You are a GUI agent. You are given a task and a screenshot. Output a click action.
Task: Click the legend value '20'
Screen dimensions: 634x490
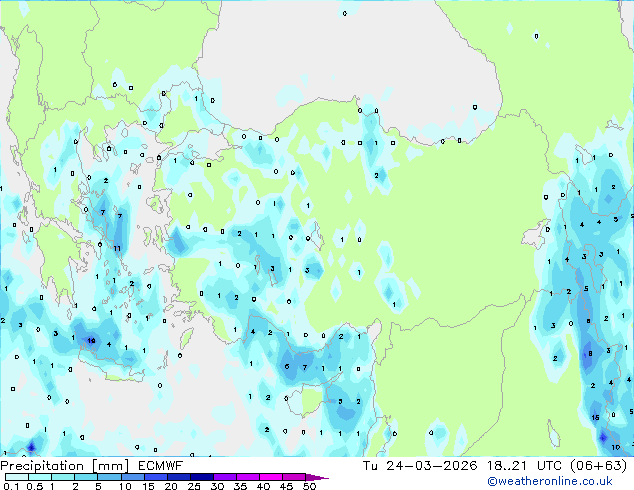tap(171, 486)
